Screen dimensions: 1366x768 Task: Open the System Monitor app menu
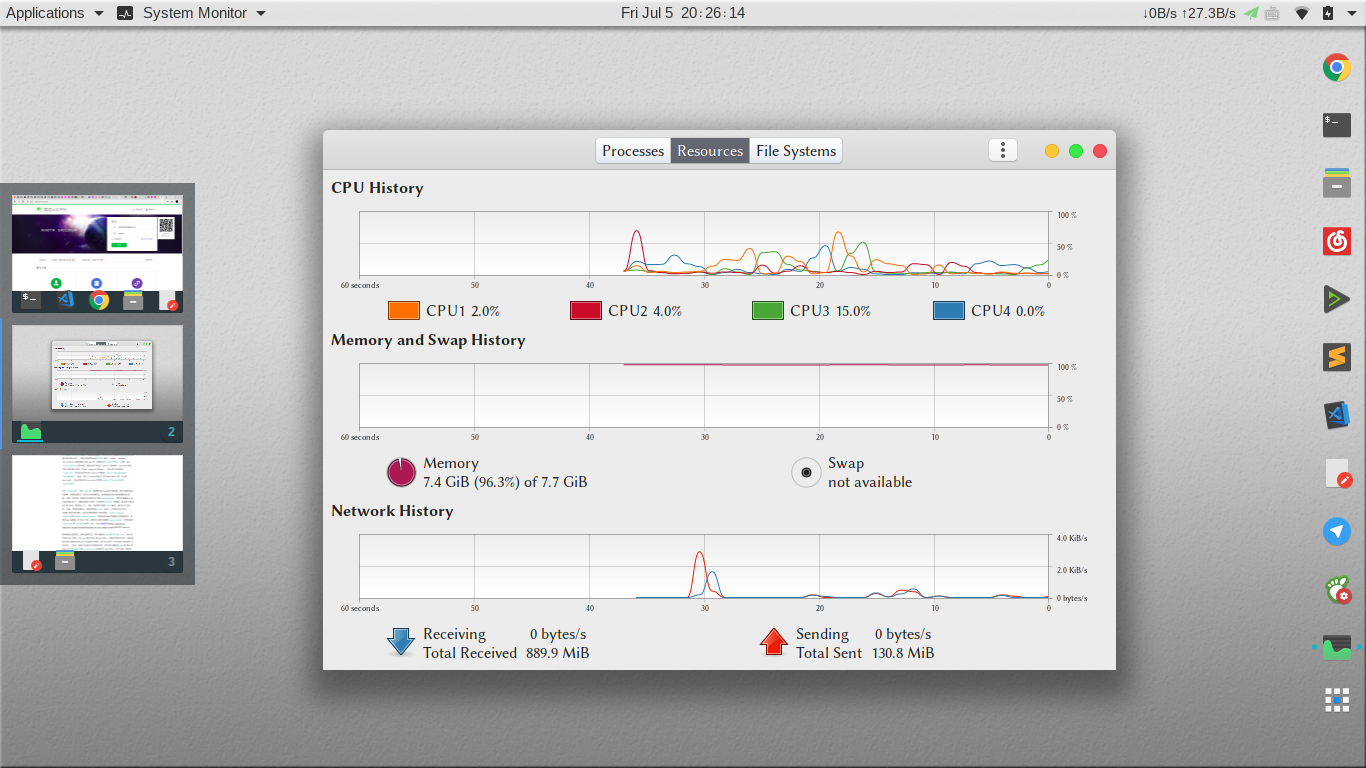click(x=192, y=13)
